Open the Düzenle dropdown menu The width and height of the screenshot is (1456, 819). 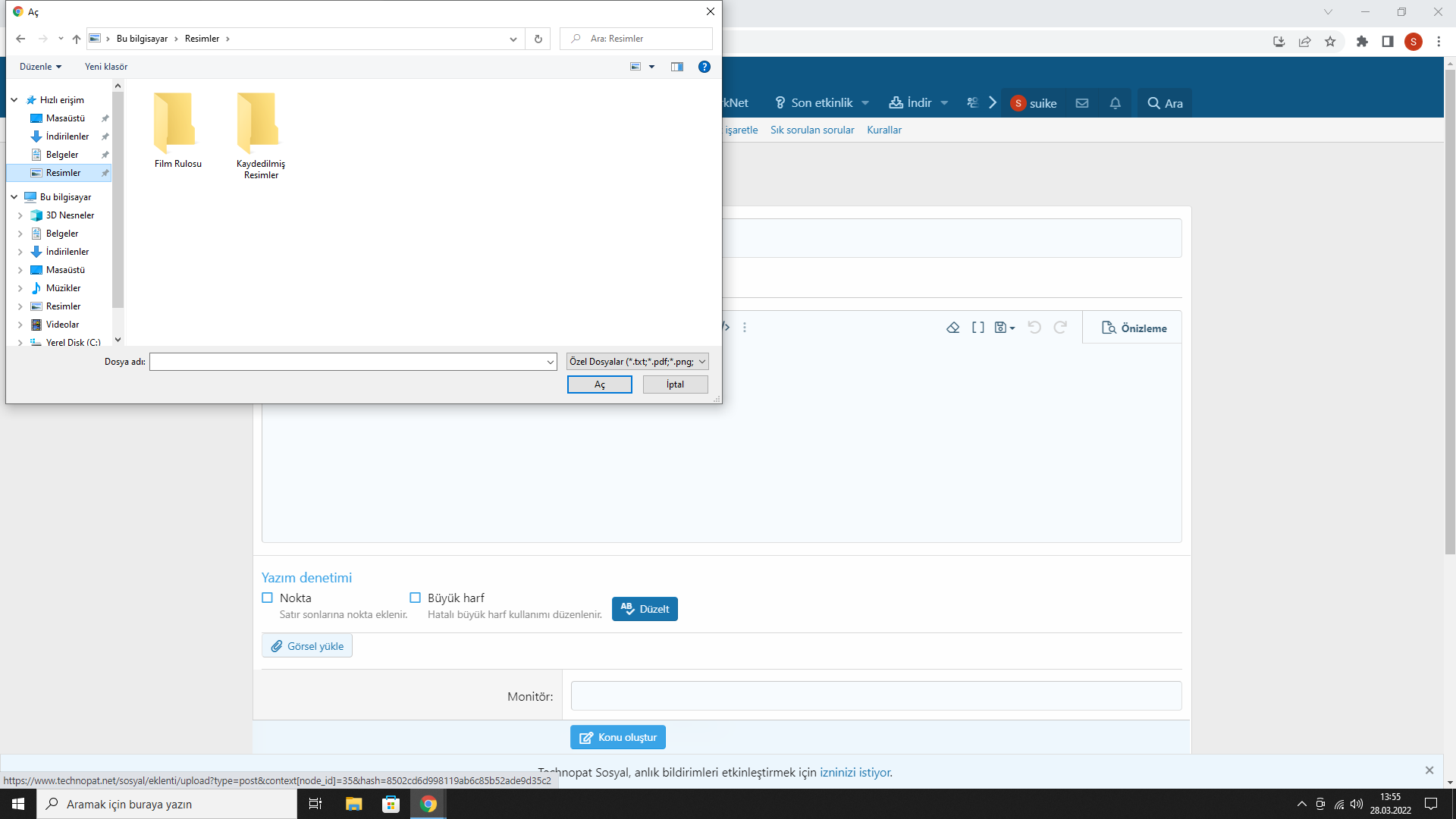click(x=40, y=67)
